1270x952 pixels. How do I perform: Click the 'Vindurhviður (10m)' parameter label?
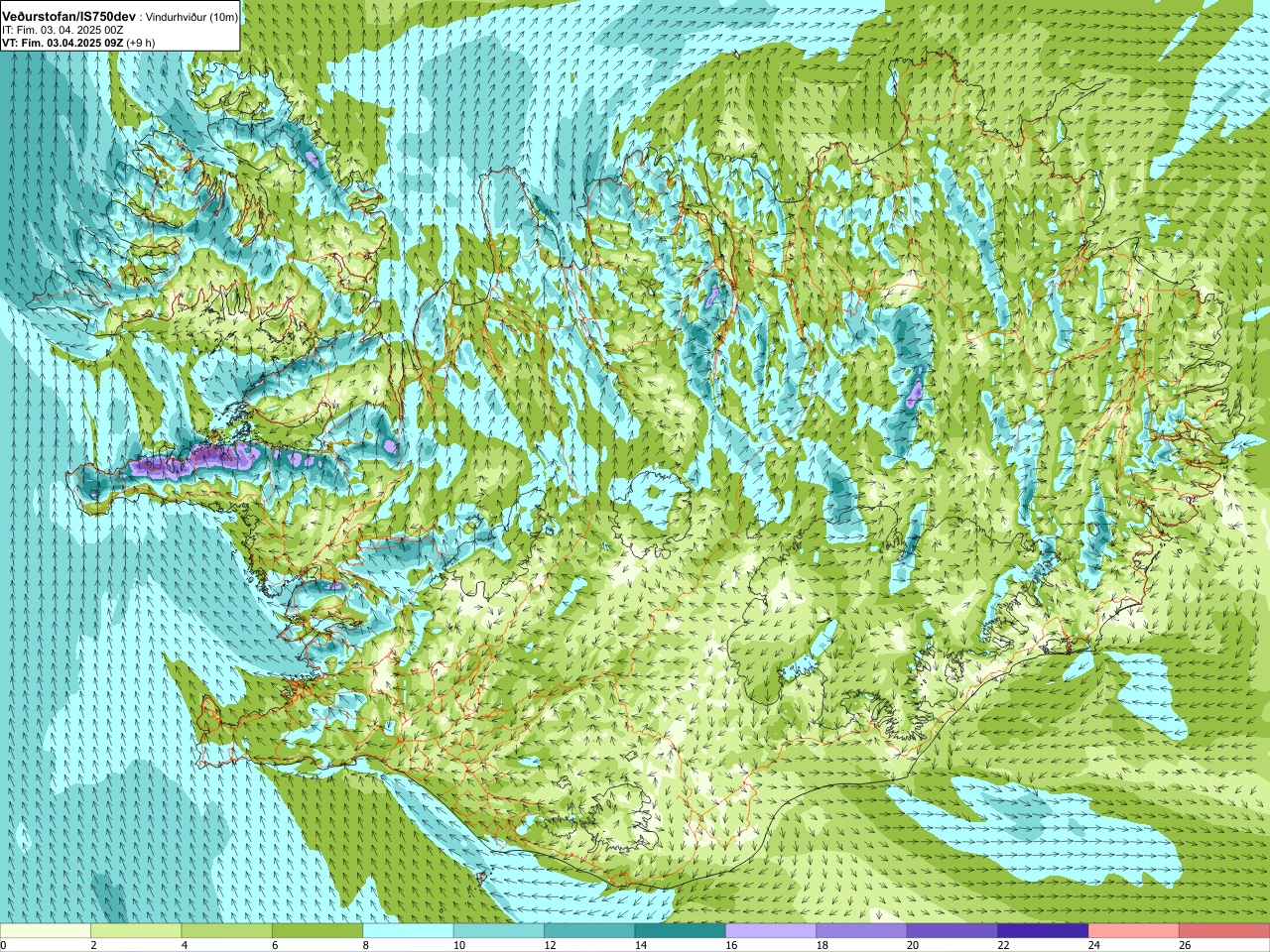pos(192,18)
